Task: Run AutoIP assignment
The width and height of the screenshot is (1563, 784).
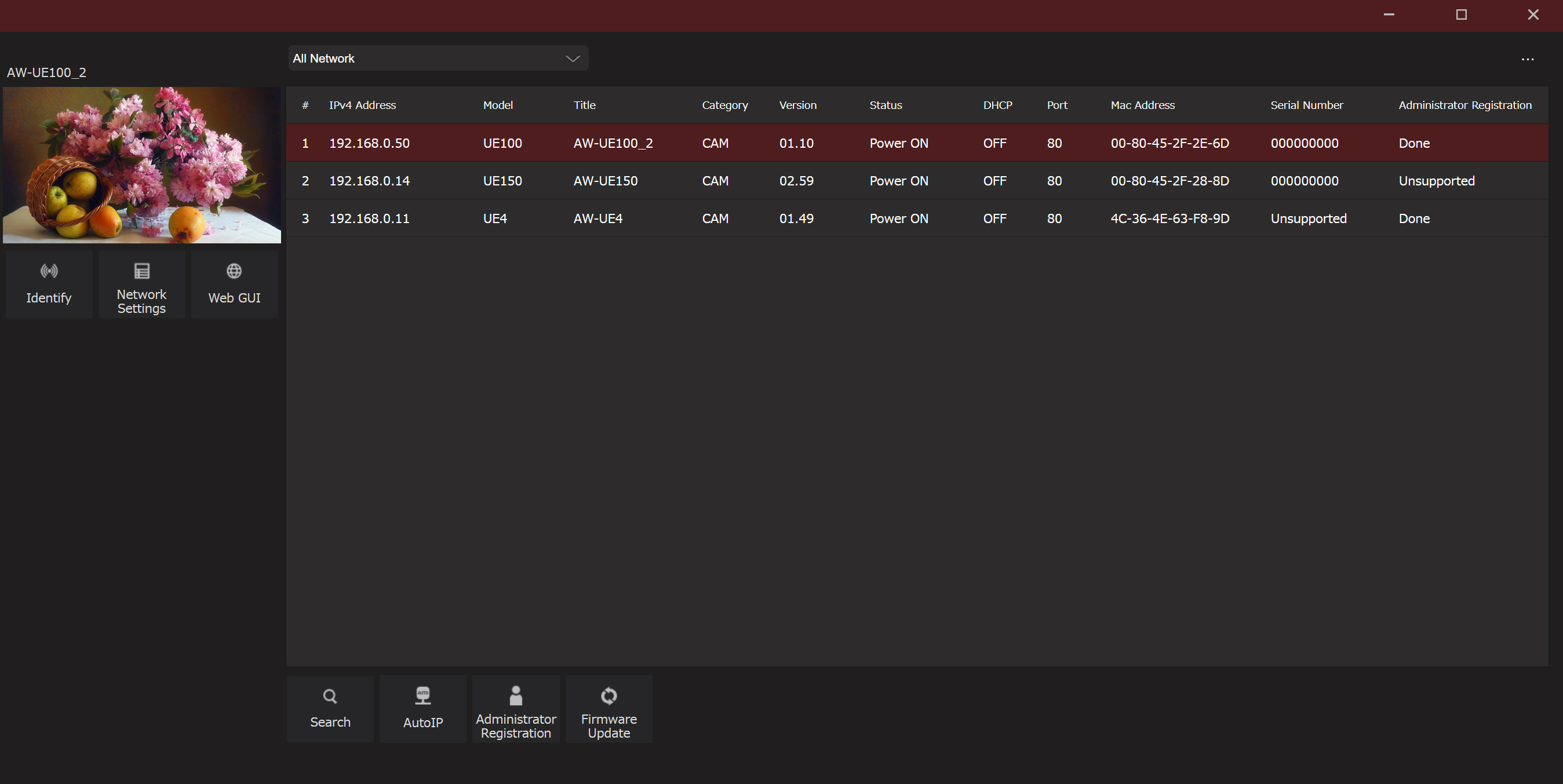Action: click(423, 708)
